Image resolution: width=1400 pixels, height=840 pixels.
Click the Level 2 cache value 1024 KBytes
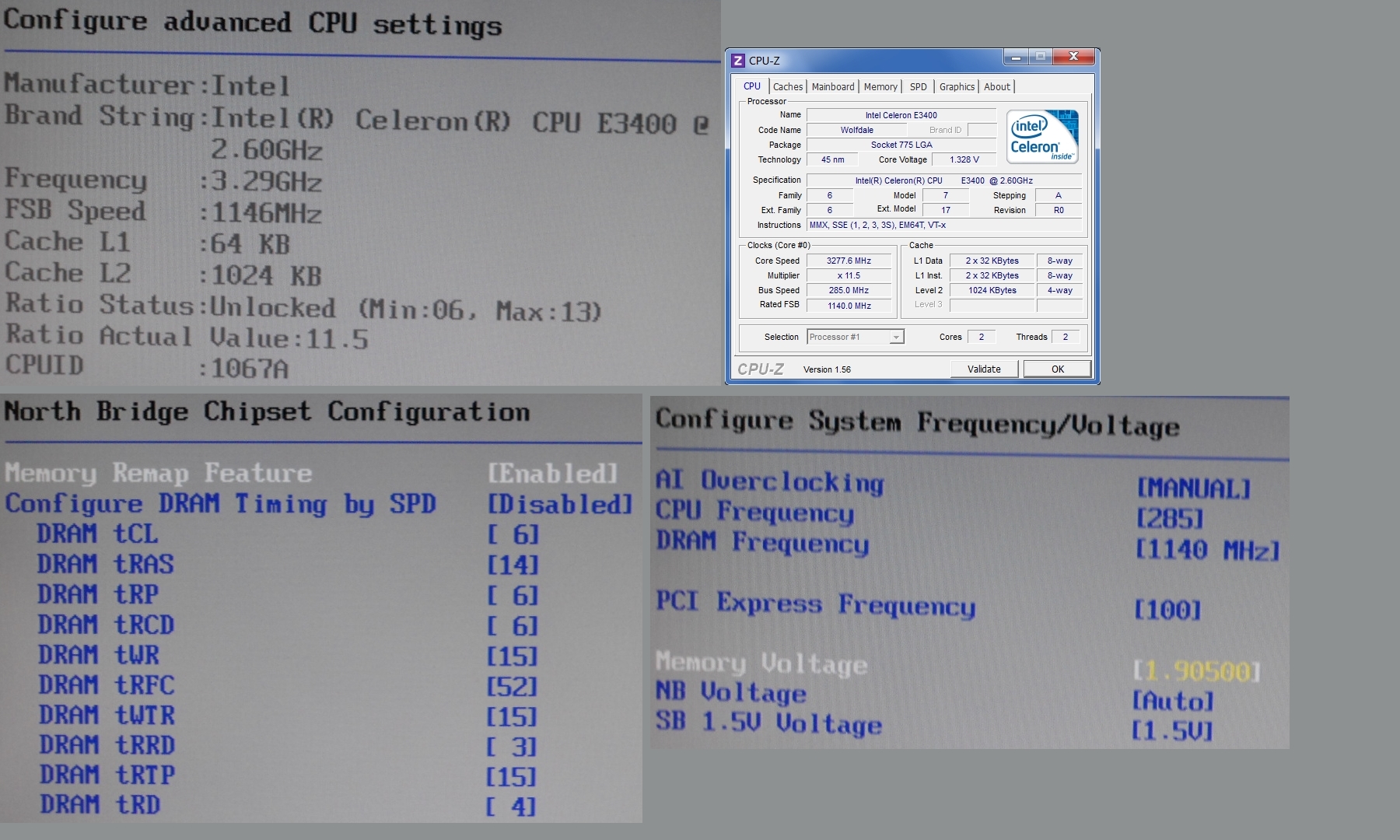coord(992,290)
